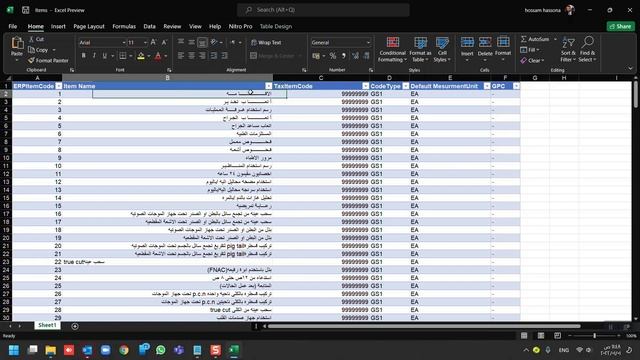Click the green Share button

620,27
